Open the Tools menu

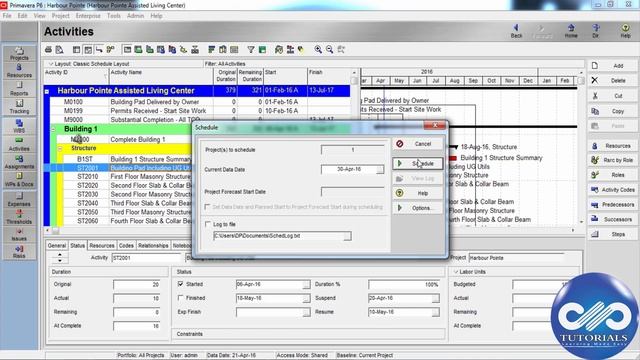point(113,16)
